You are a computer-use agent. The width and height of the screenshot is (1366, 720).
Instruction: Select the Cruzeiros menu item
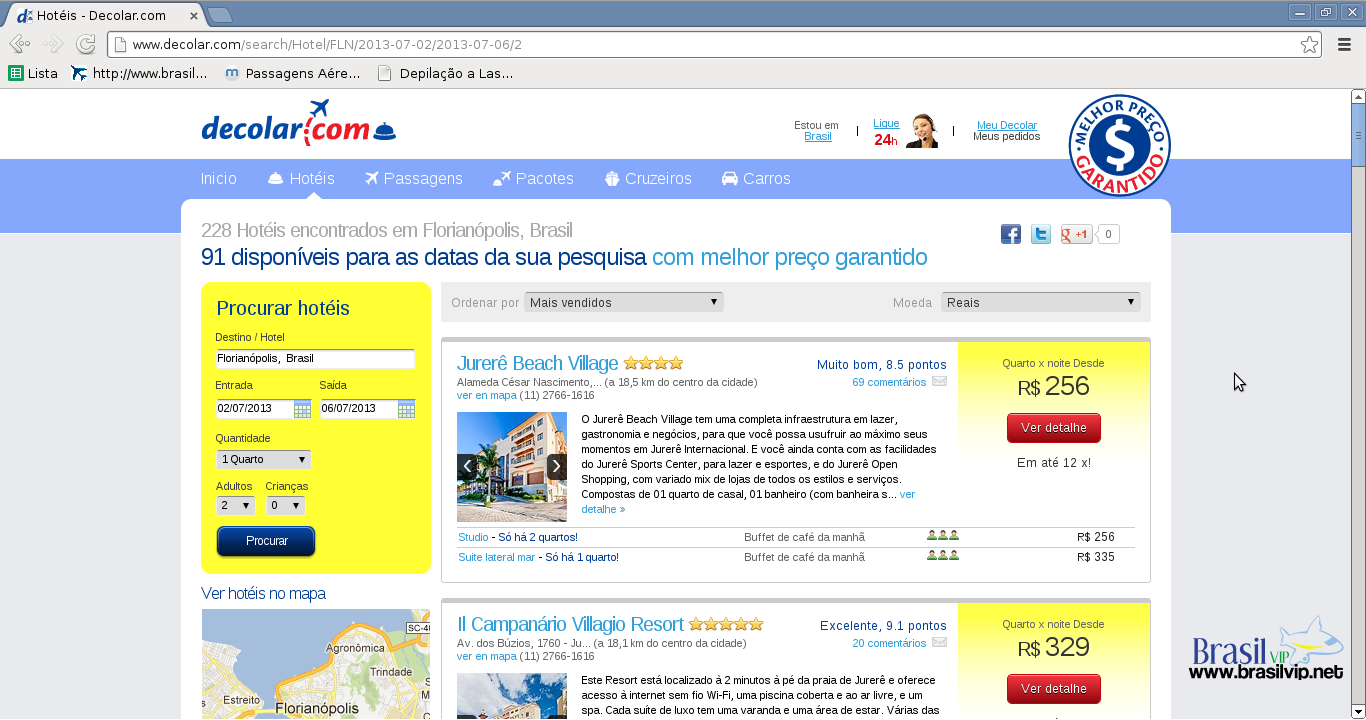tap(648, 179)
